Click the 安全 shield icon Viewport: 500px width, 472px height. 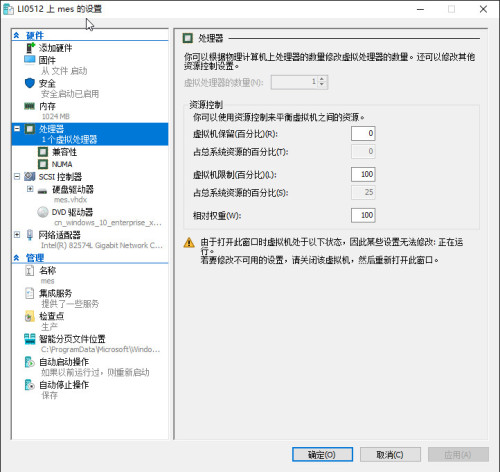pyautogui.click(x=30, y=83)
